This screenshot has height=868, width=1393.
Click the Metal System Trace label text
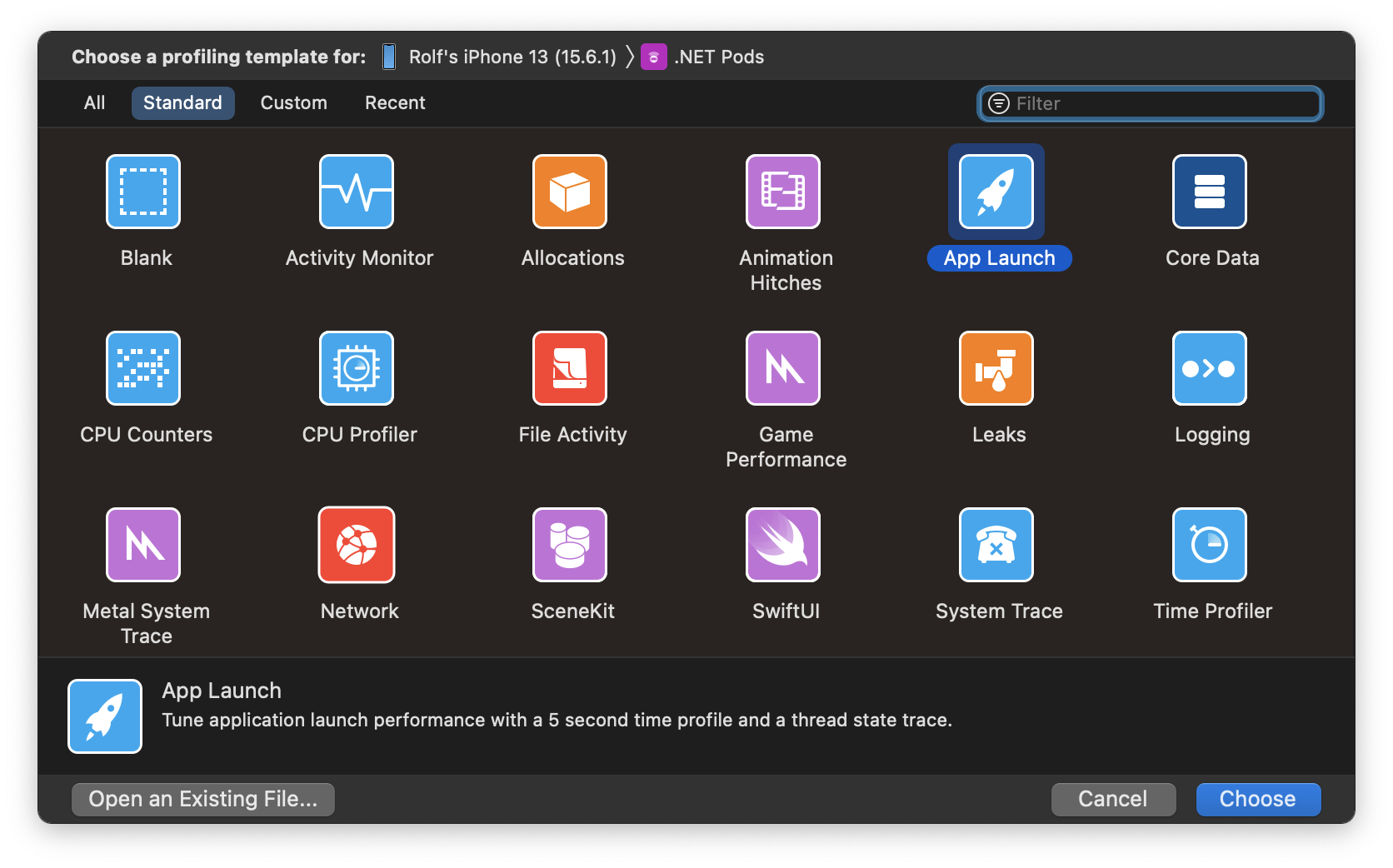[146, 624]
